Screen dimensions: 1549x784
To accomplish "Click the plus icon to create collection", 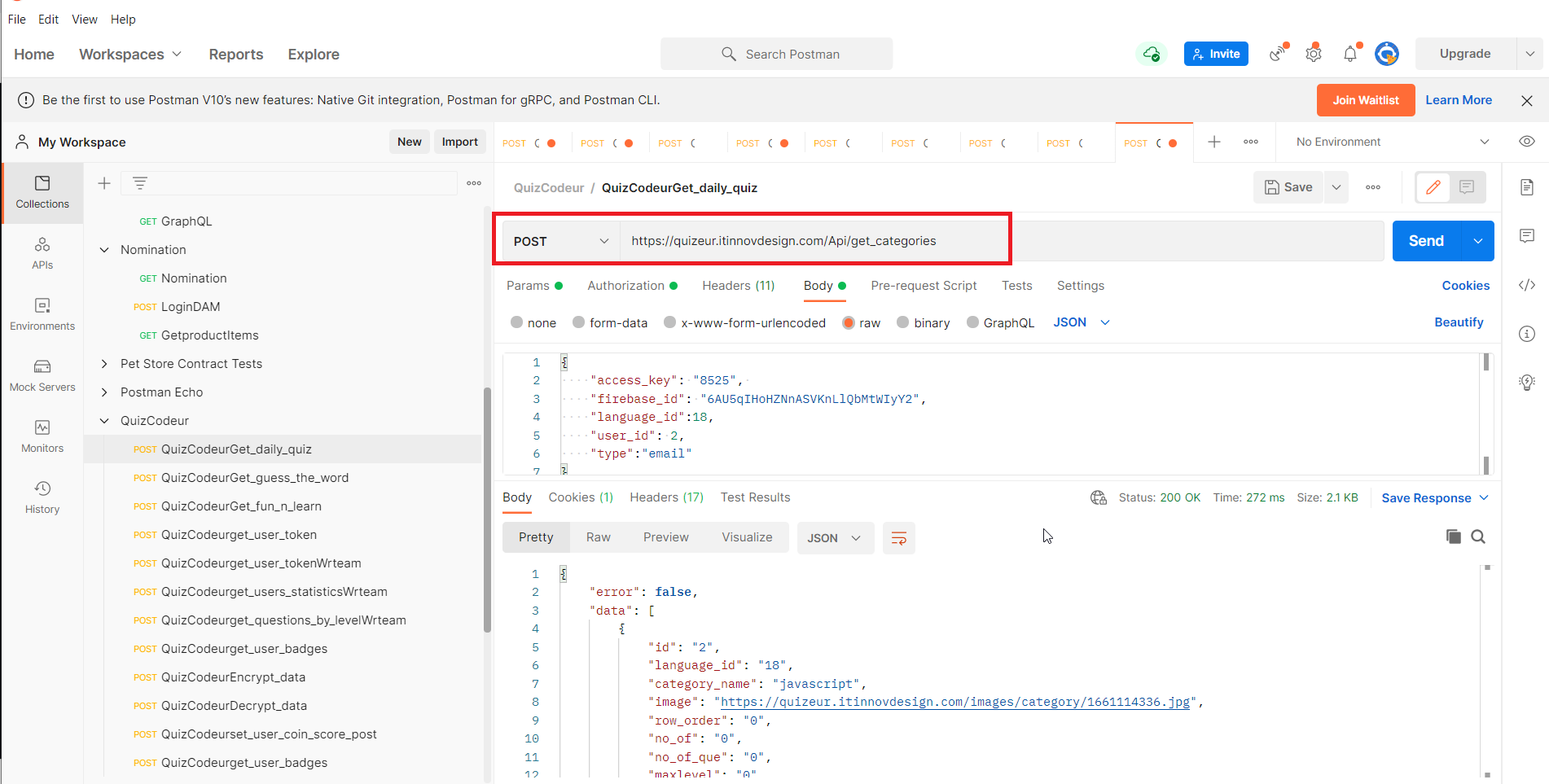I will (x=104, y=183).
